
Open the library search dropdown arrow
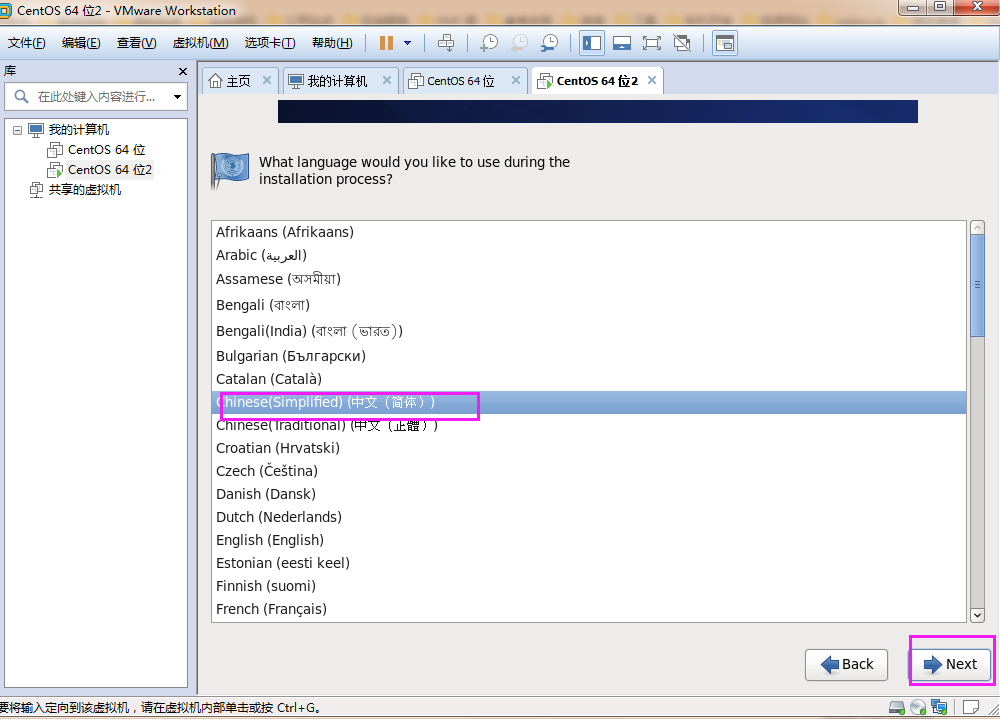tap(177, 97)
